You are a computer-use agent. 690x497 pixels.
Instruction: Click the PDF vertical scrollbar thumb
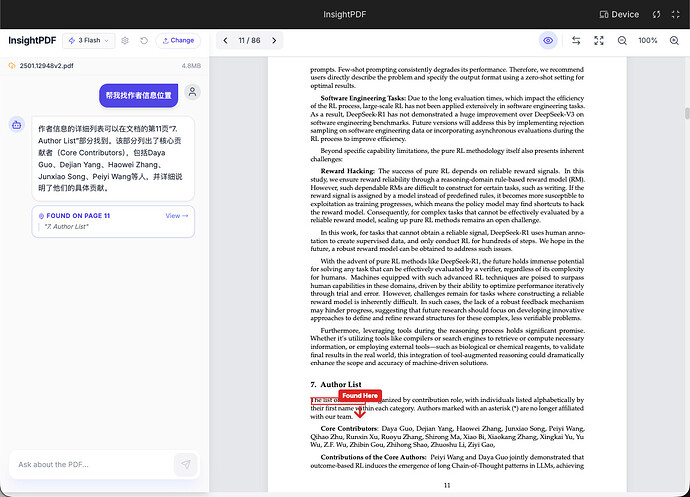tap(687, 113)
